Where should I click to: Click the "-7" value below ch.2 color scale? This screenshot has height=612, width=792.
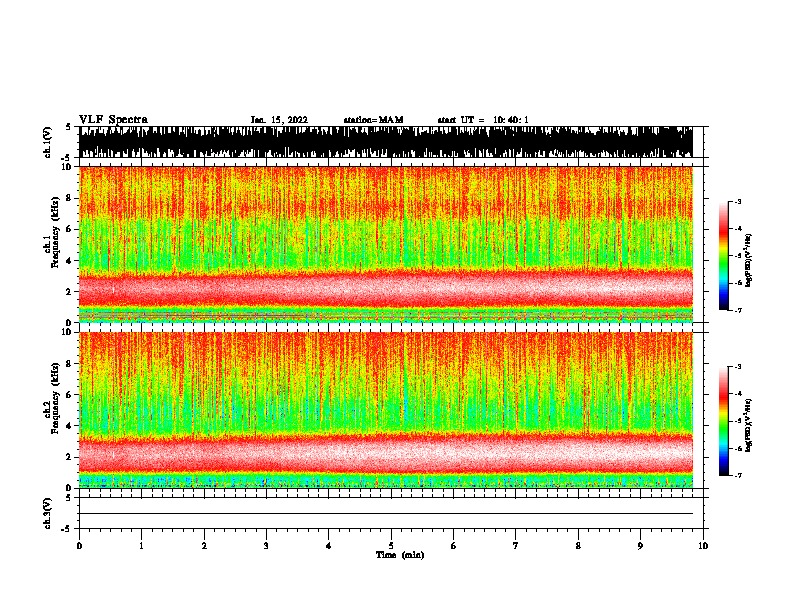tap(738, 476)
